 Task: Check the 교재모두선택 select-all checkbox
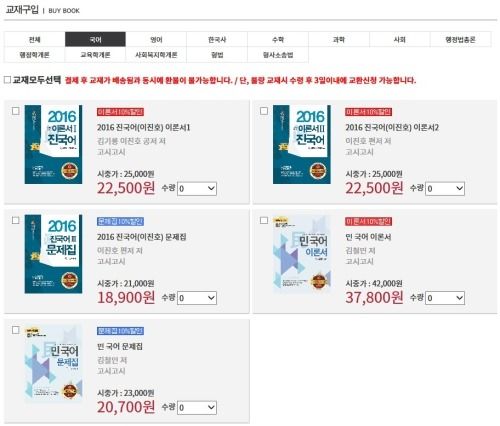point(7,80)
